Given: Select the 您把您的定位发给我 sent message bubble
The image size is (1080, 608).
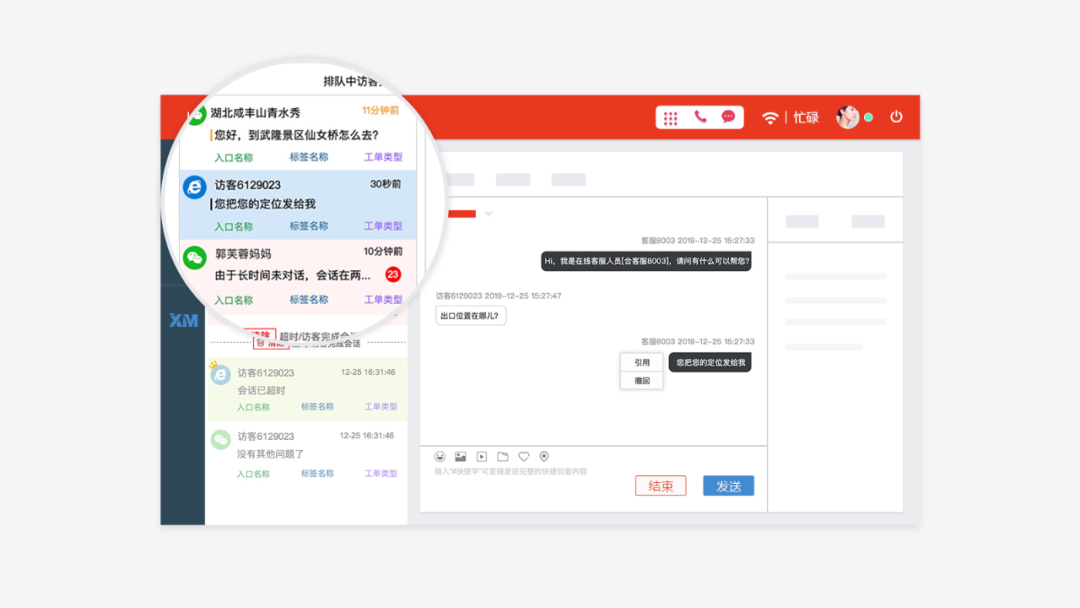Looking at the screenshot, I should click(710, 362).
